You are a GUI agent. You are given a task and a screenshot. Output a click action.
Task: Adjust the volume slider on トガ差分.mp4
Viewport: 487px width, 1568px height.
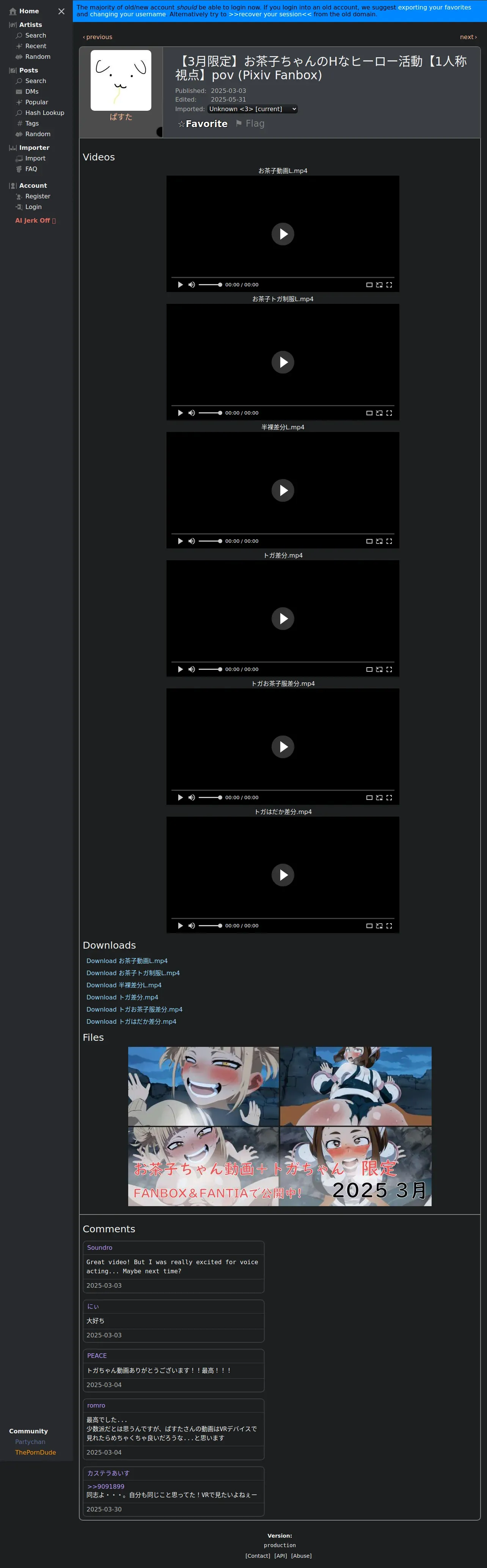(211, 669)
